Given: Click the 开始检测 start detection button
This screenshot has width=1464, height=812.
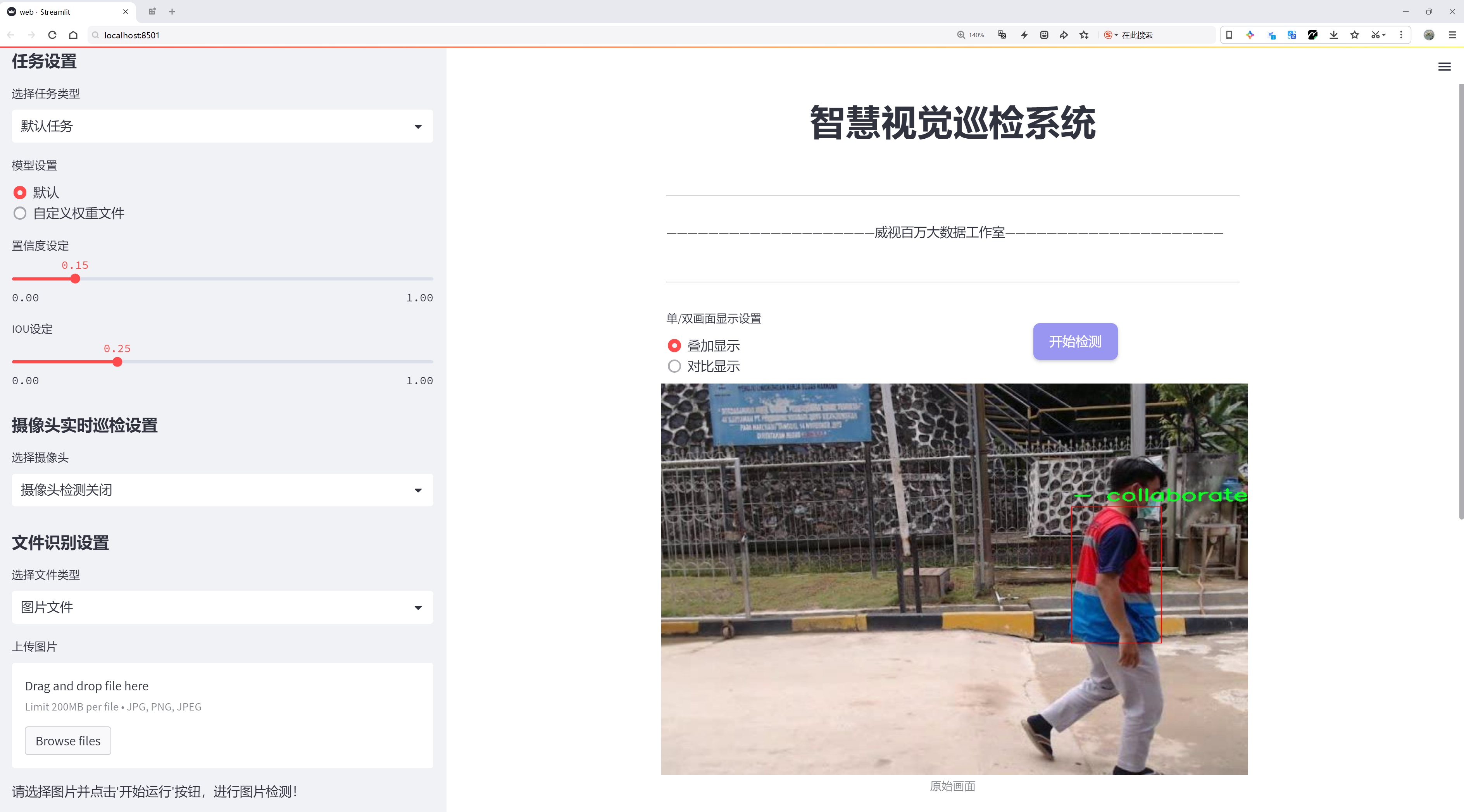Looking at the screenshot, I should [x=1075, y=341].
